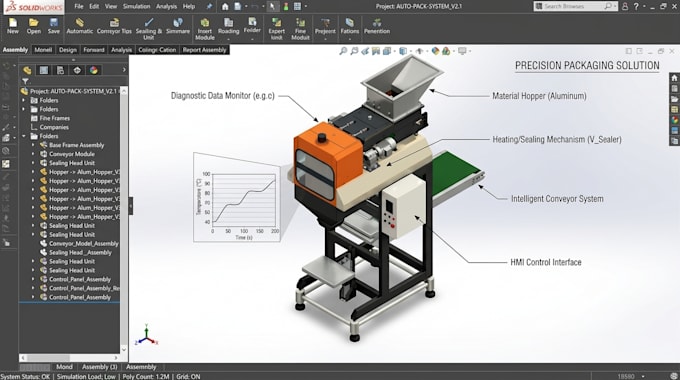This screenshot has width=680, height=380.
Task: Open the Fine Moduit tool
Action: coord(300,29)
